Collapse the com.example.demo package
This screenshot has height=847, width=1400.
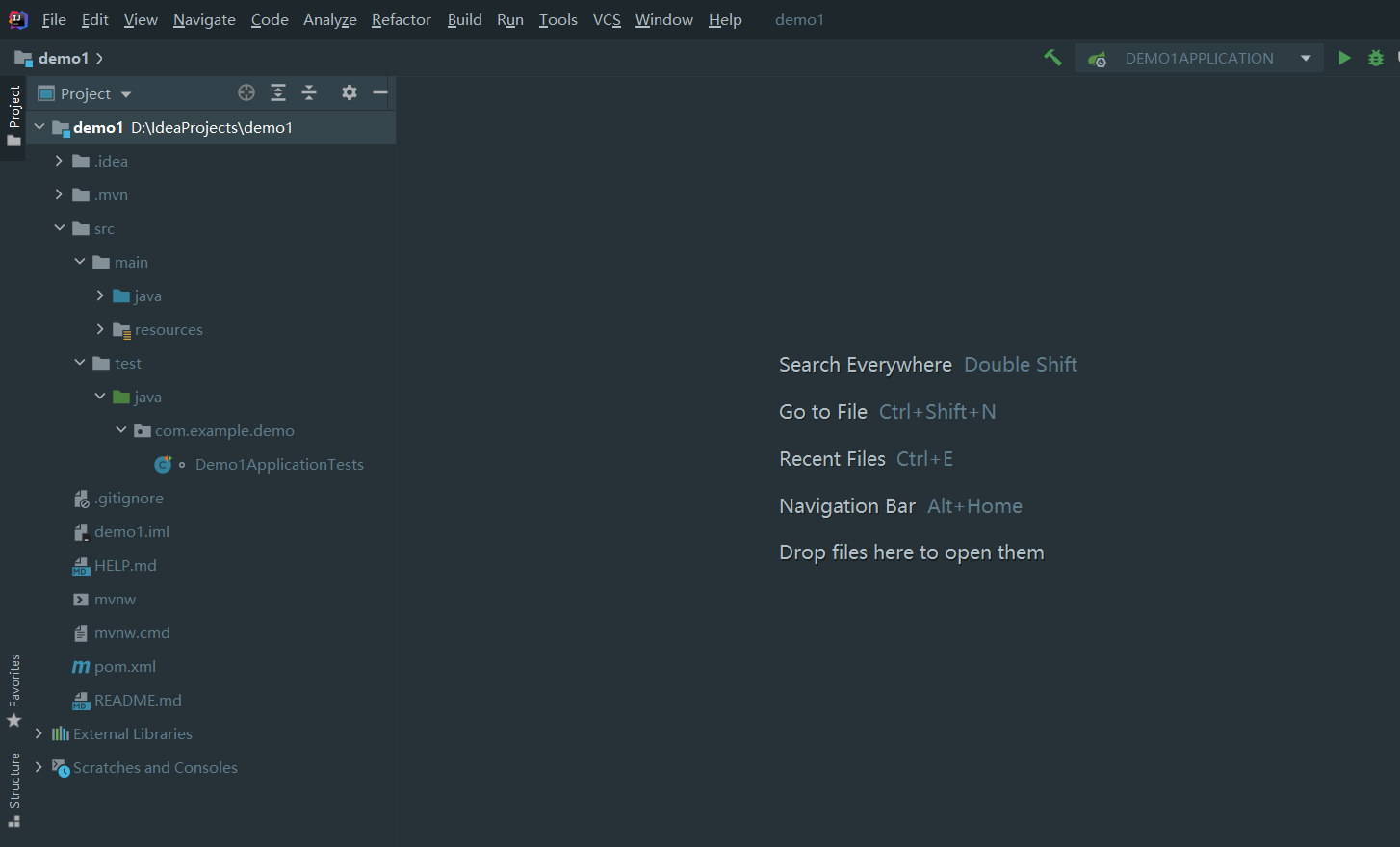click(x=120, y=430)
